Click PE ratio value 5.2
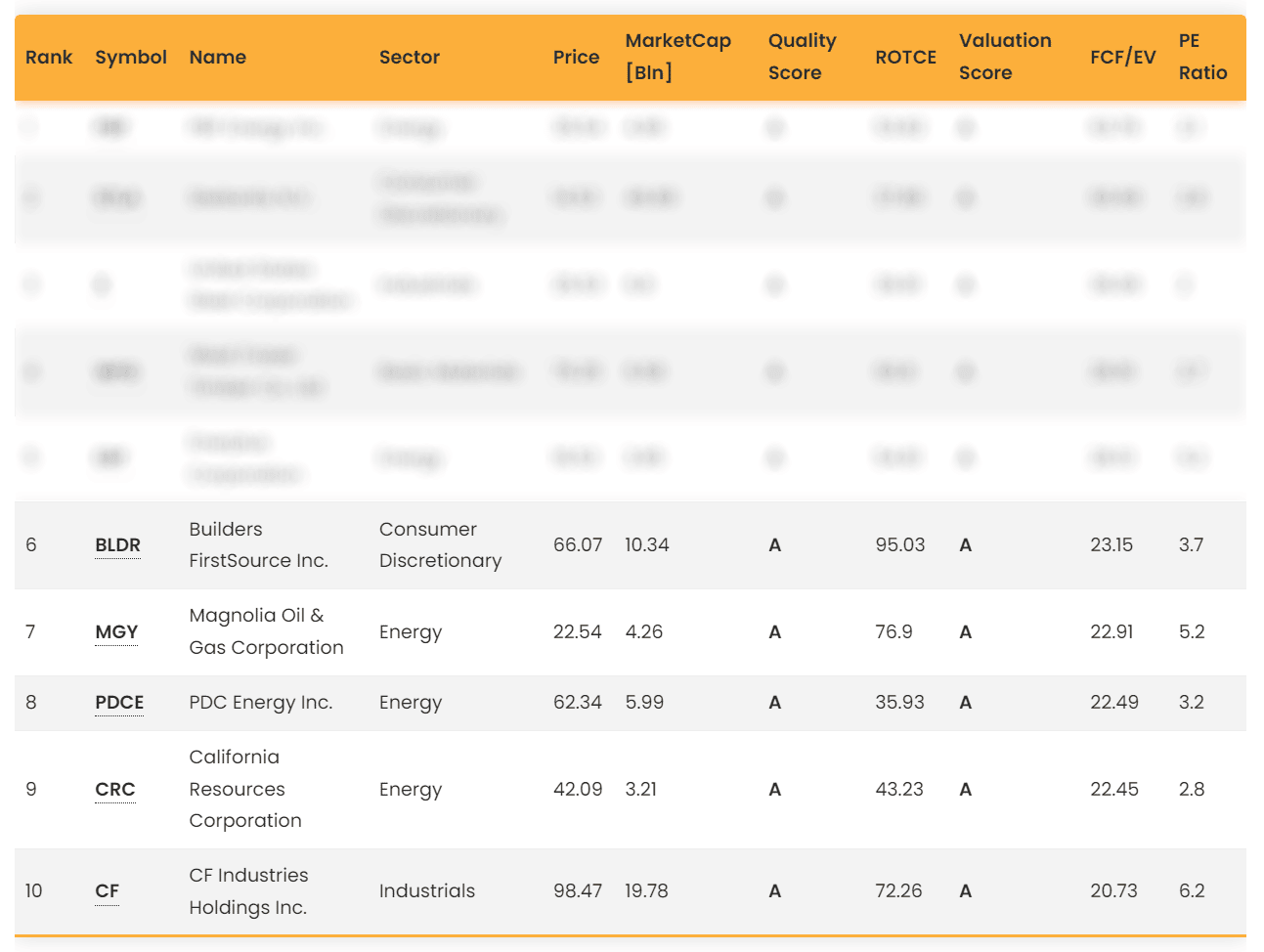 [1192, 632]
